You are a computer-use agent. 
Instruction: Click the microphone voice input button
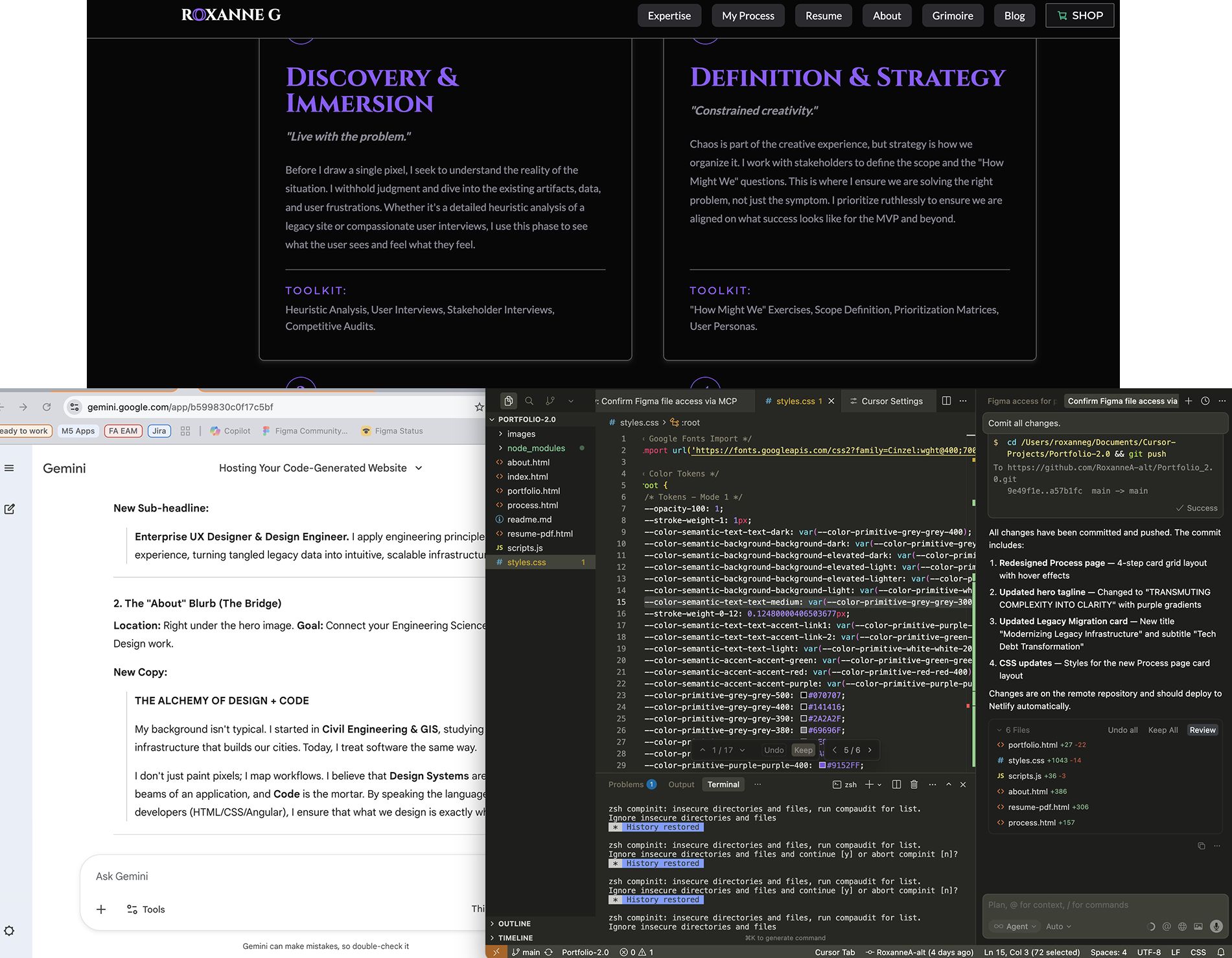(x=1216, y=926)
